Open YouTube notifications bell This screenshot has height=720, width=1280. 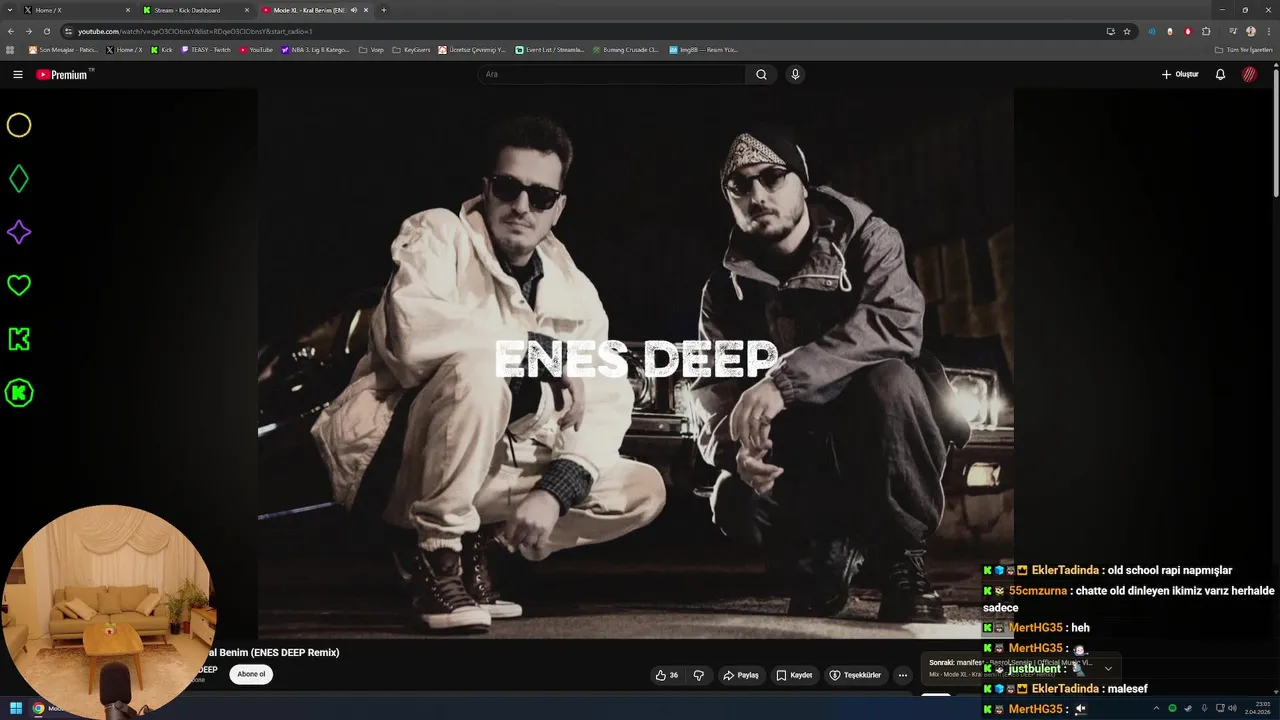[1220, 74]
